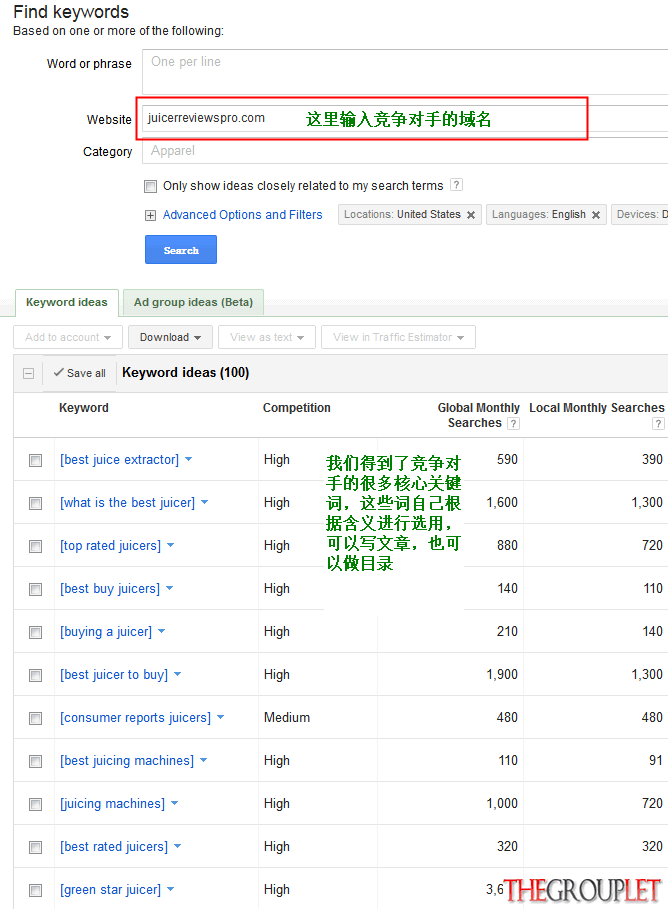668x909 pixels.
Task: Sort by the Competition column header
Action: [x=296, y=408]
